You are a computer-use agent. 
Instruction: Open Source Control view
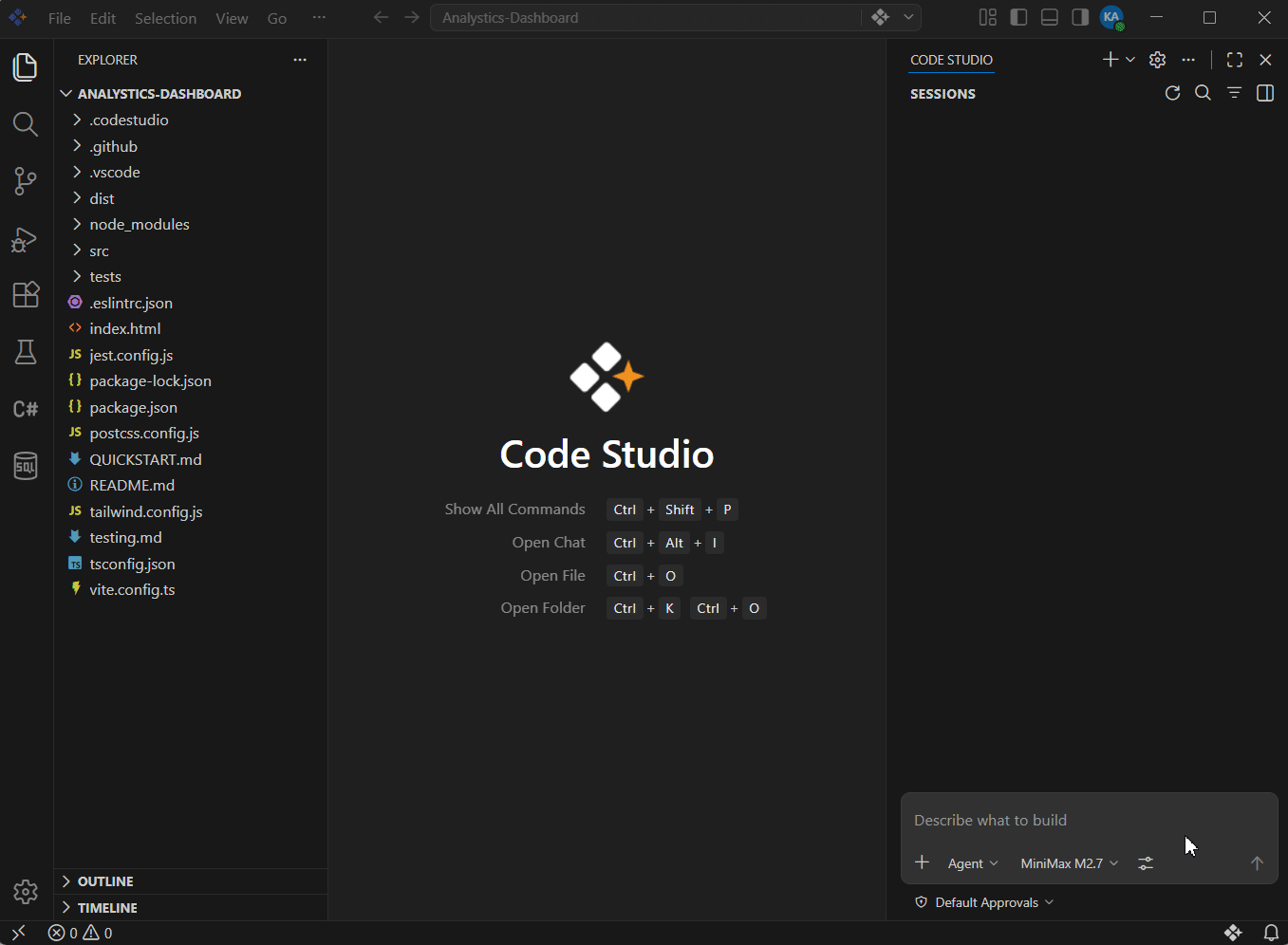click(26, 181)
